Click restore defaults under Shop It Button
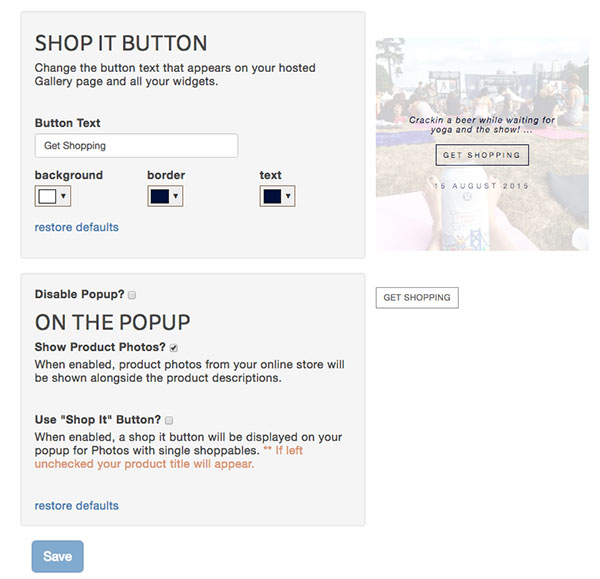Screen dimensions: 600x579 [x=76, y=228]
